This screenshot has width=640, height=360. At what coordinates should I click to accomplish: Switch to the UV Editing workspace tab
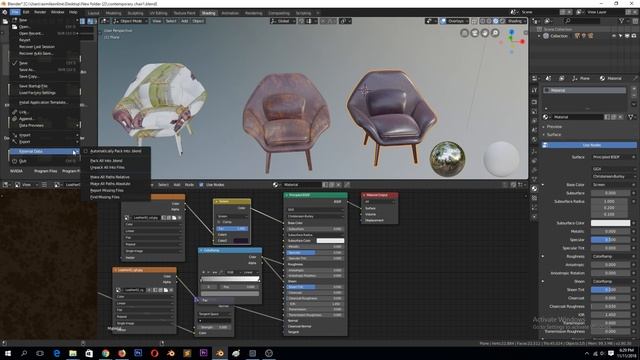coord(158,13)
